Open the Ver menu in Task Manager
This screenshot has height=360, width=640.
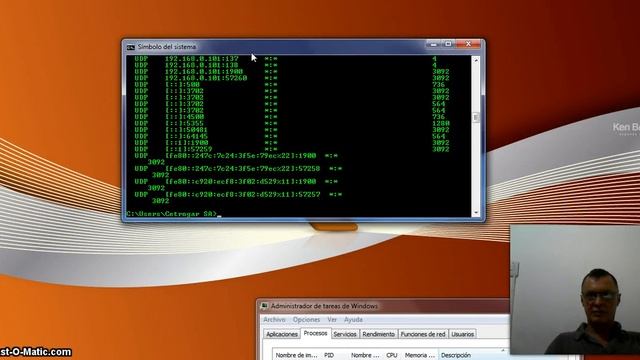(332, 320)
